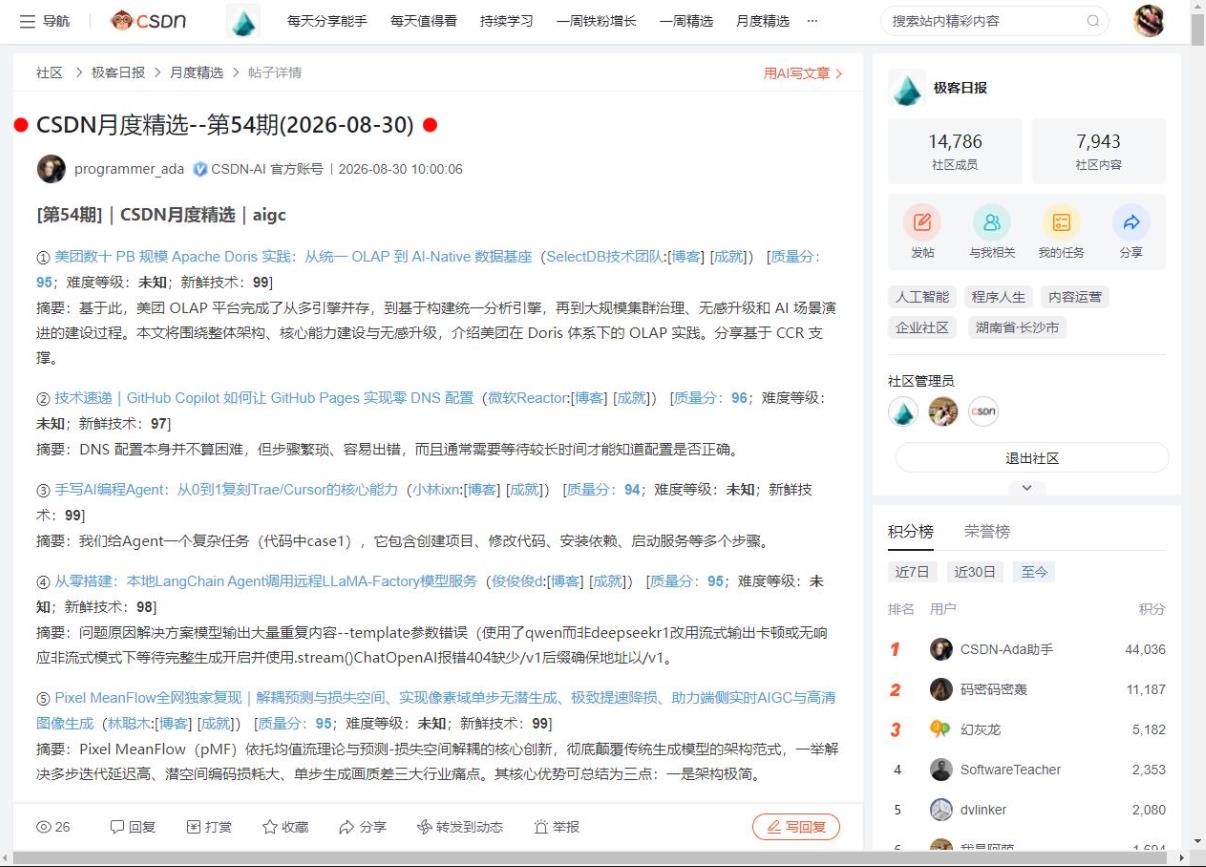
Task: Click the vertical scrollbar thumb
Action: [x=1197, y=30]
